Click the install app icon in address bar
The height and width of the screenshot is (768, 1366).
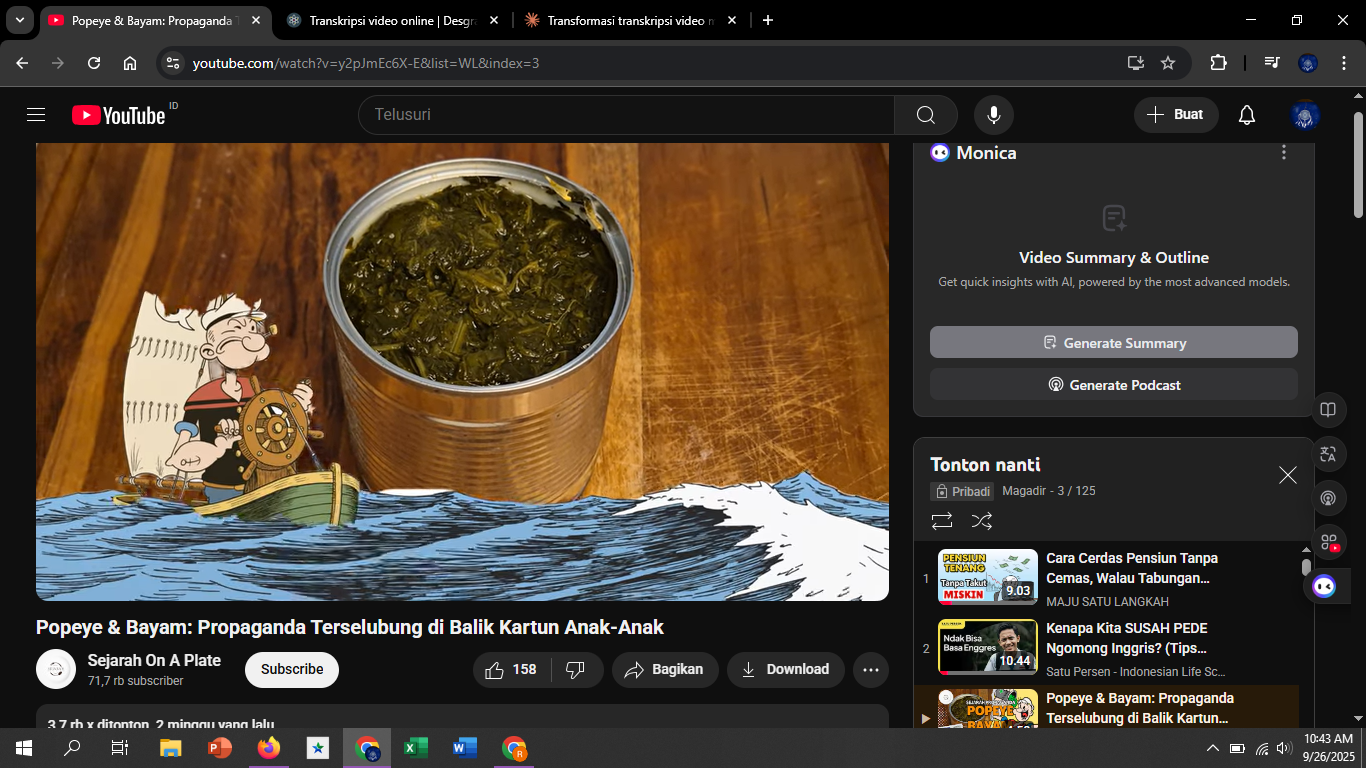(x=1136, y=63)
